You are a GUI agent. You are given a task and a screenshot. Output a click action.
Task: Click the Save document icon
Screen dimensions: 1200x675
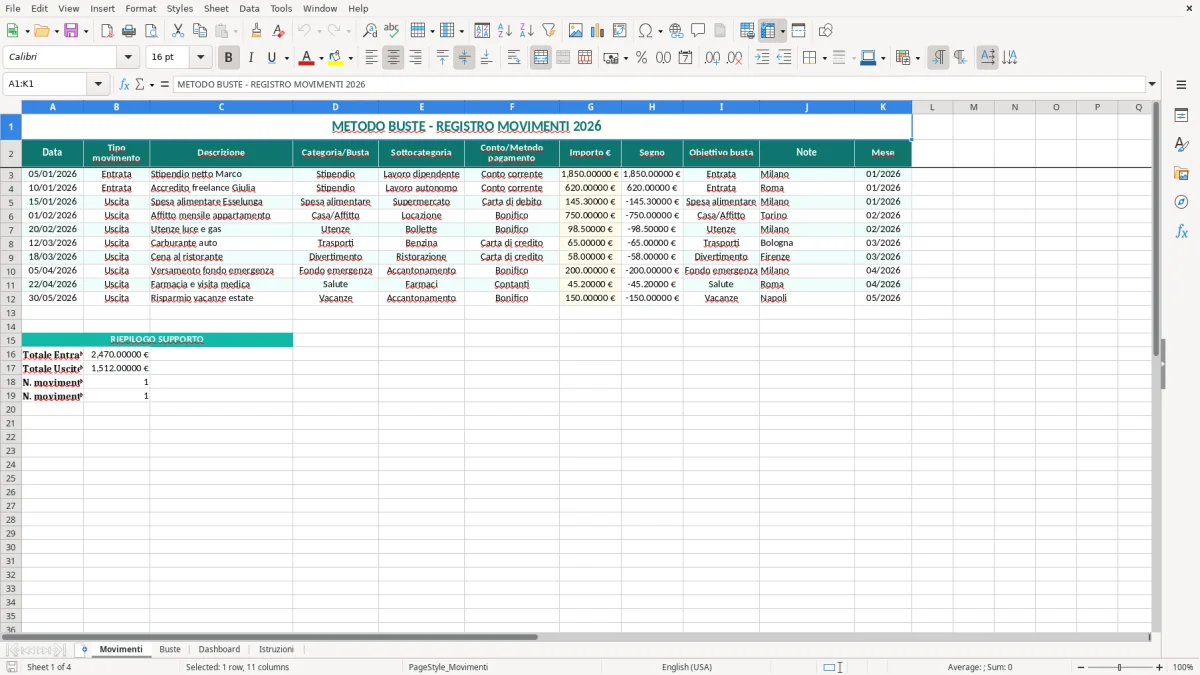click(x=71, y=31)
